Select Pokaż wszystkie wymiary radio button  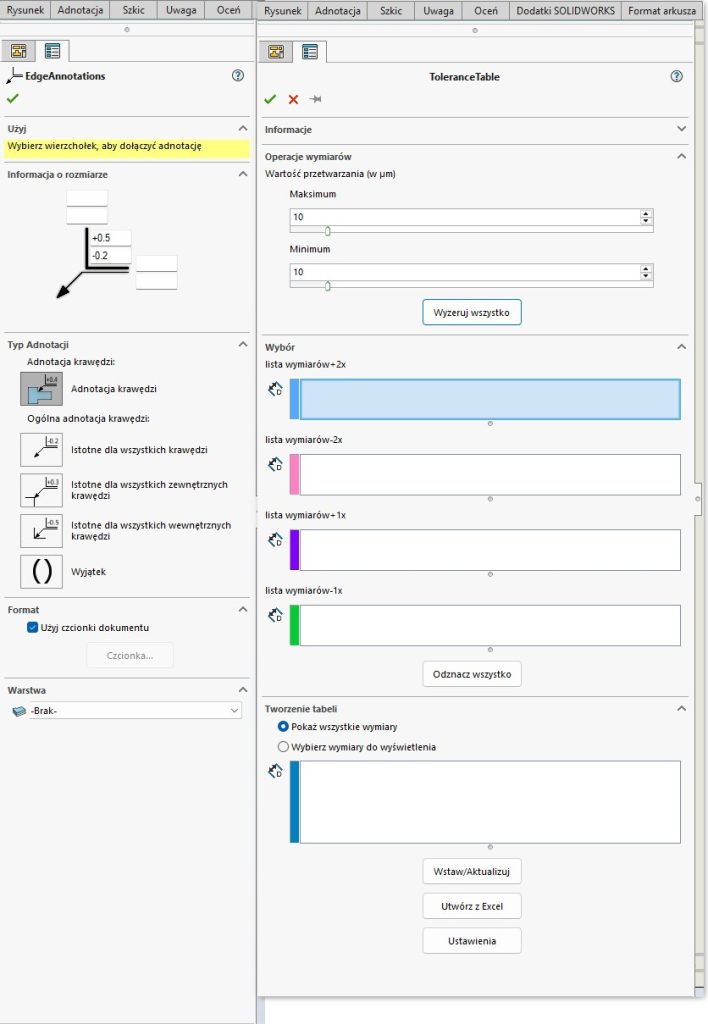click(x=283, y=727)
